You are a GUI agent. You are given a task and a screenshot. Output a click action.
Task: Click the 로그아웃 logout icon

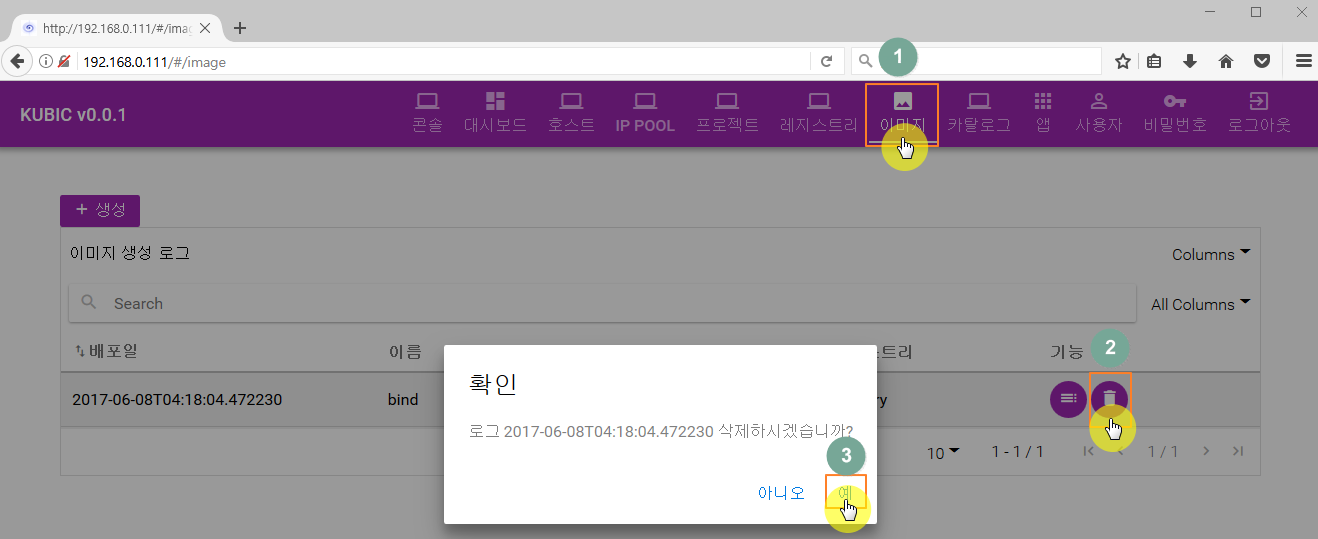point(1259,101)
